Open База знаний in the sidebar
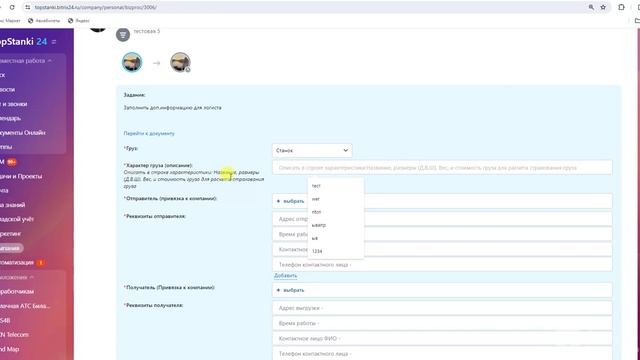The height and width of the screenshot is (360, 640). click(x=13, y=205)
